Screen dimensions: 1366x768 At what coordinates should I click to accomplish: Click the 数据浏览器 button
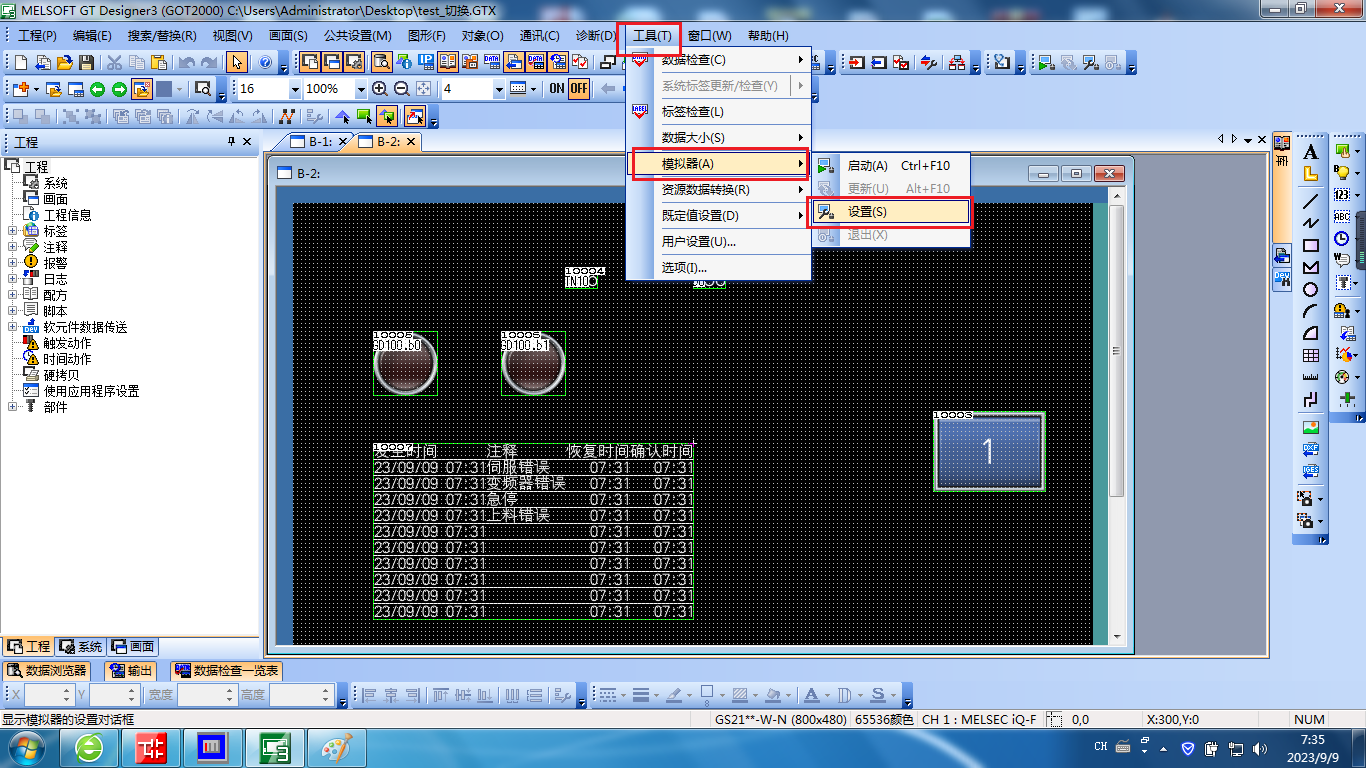pos(47,671)
